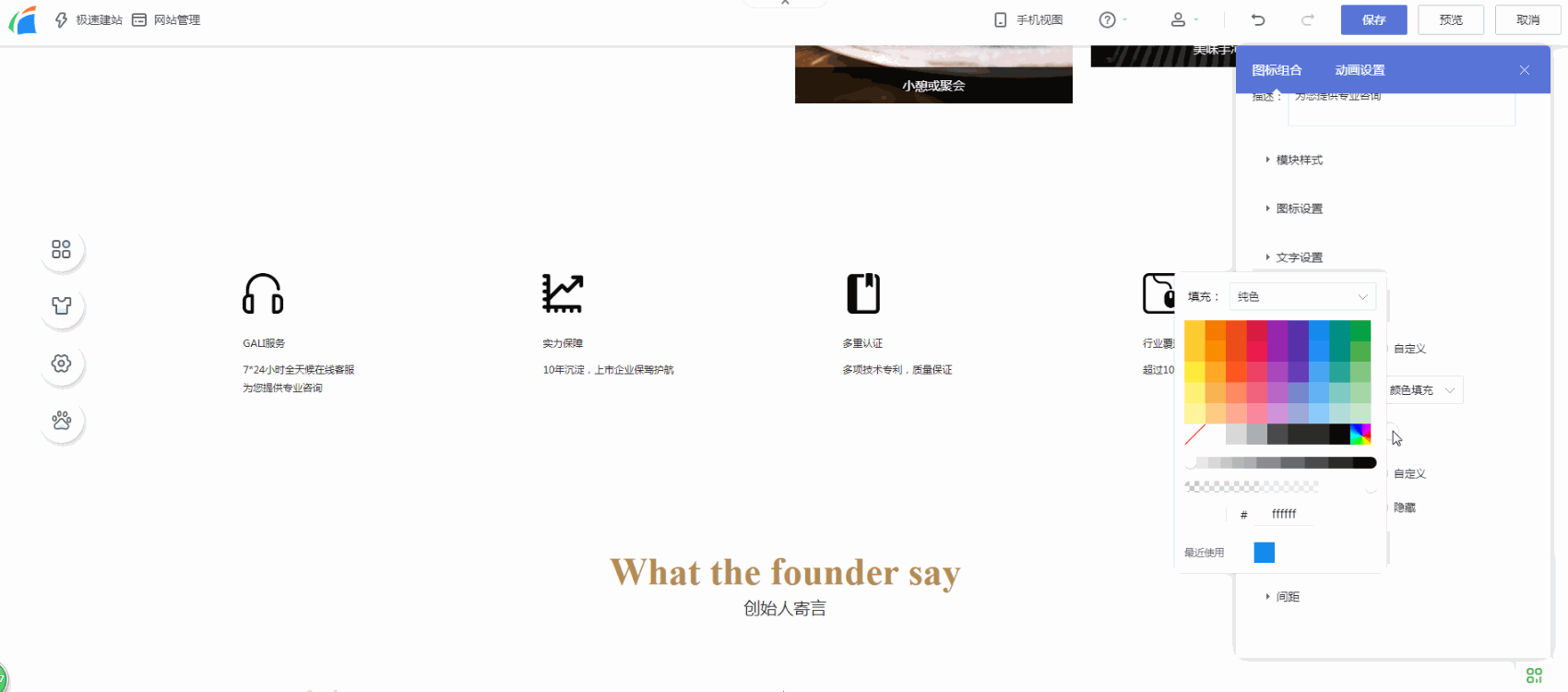This screenshot has width=1568, height=692.
Task: Select the rainbow custom color picker swatch
Action: (1360, 434)
